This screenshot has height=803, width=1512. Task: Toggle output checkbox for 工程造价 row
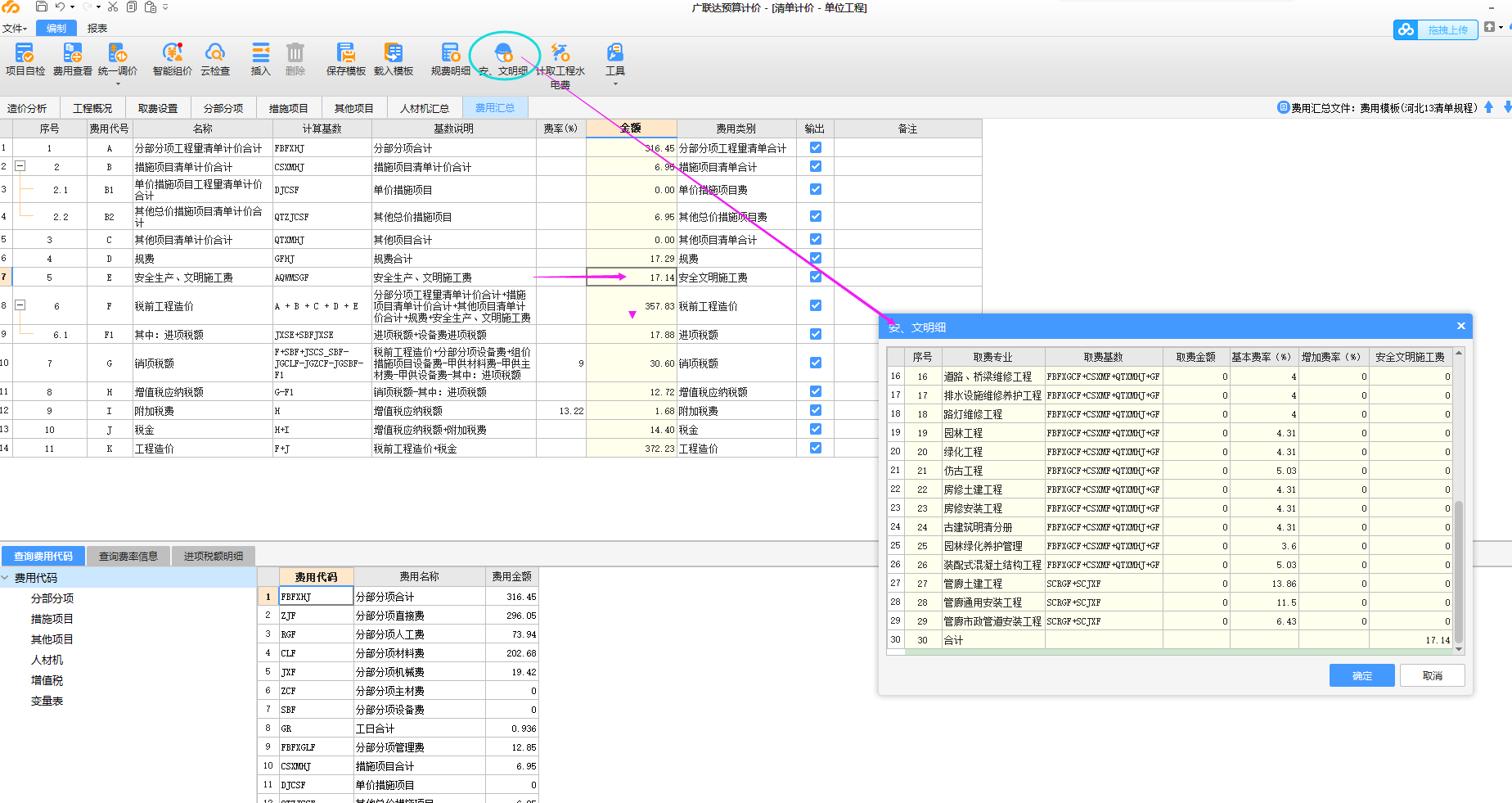[x=816, y=448]
